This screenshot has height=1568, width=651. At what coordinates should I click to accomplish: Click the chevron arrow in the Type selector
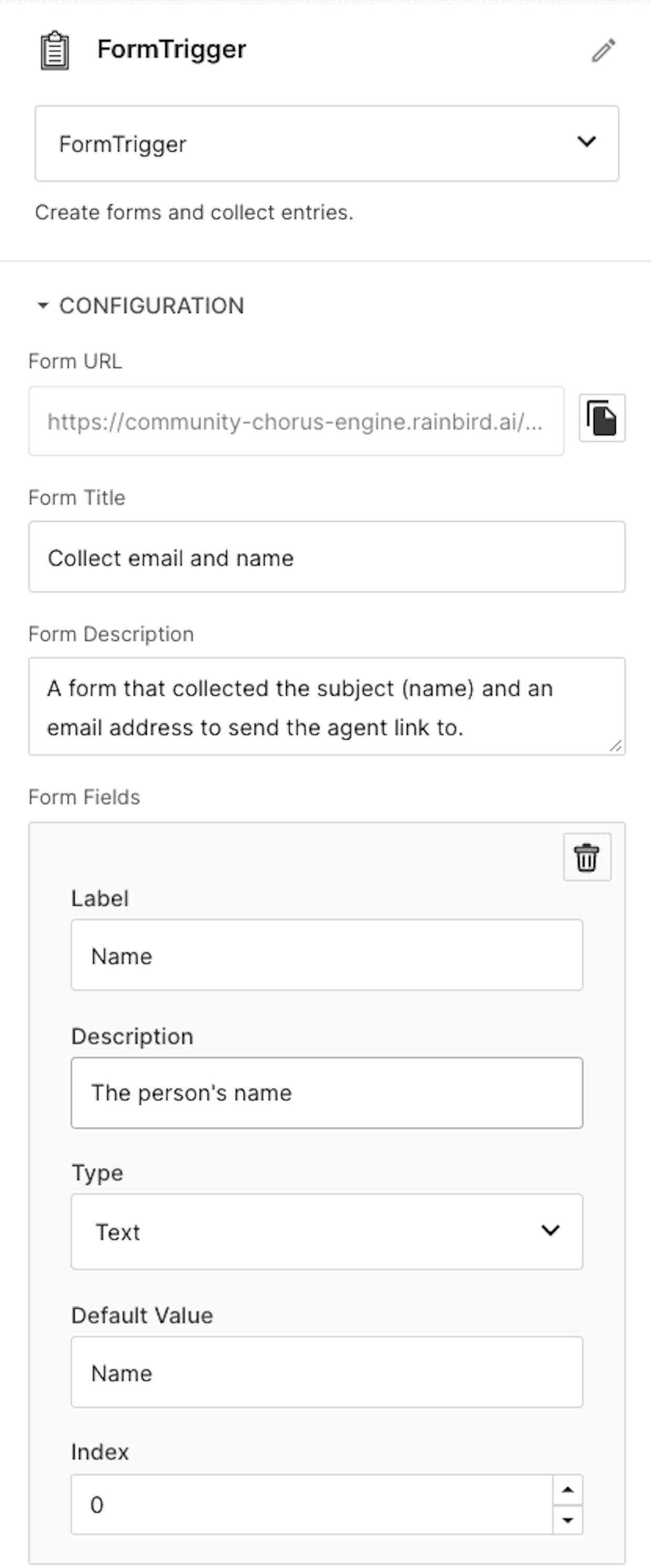click(551, 1230)
